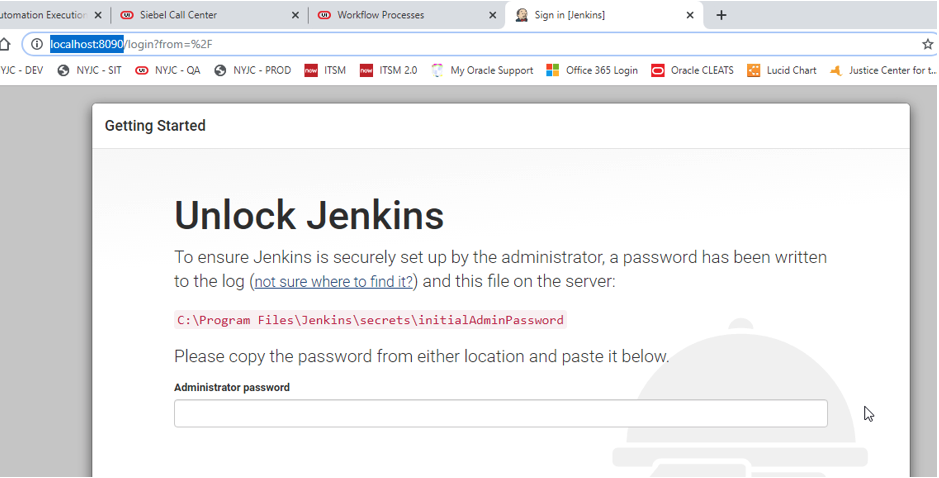Click the Unlock Jenkins heading
The height and width of the screenshot is (478, 939).
coord(309,215)
